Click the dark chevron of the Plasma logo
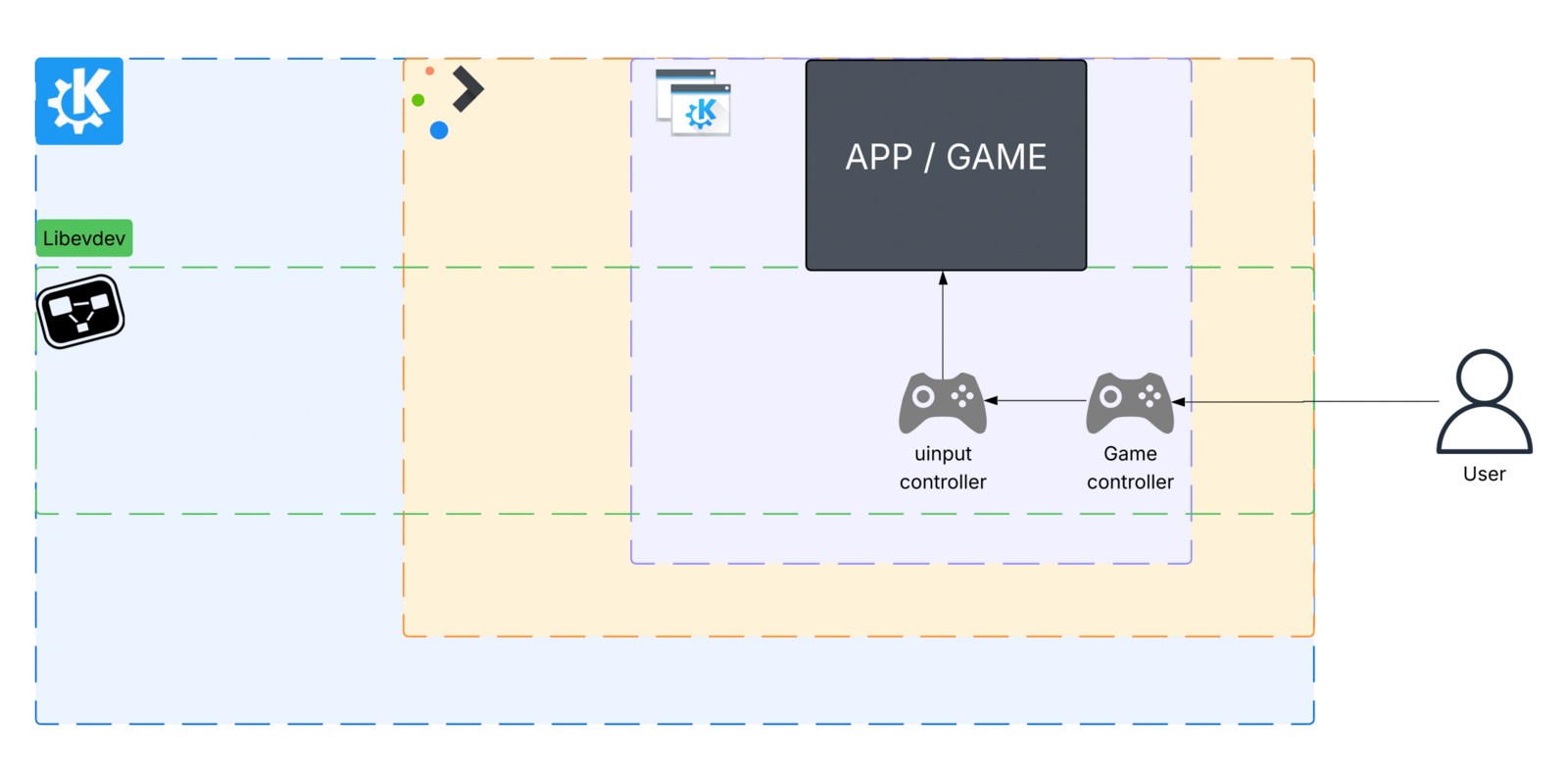Screen dimensions: 1568x760 pos(467,89)
